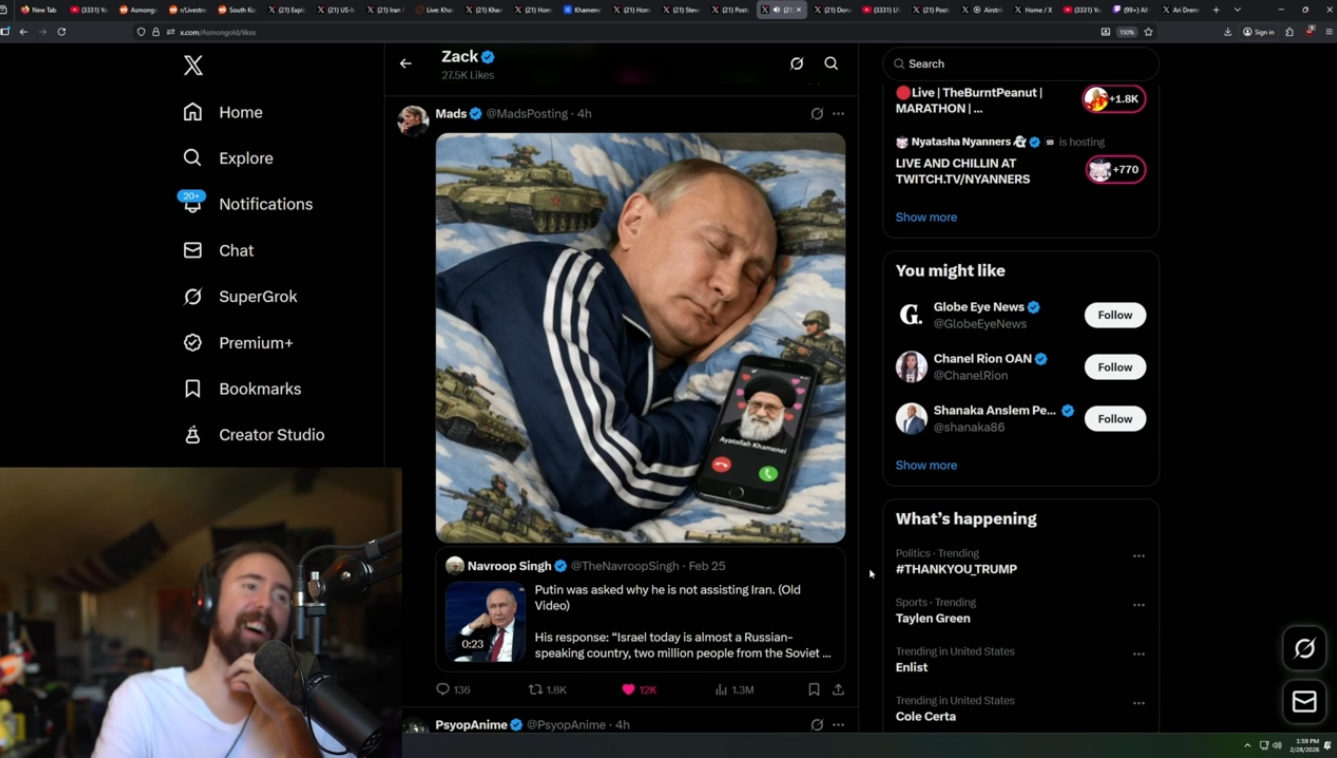Bookmark this page with the star icon
The height and width of the screenshot is (758, 1337).
tap(1148, 32)
